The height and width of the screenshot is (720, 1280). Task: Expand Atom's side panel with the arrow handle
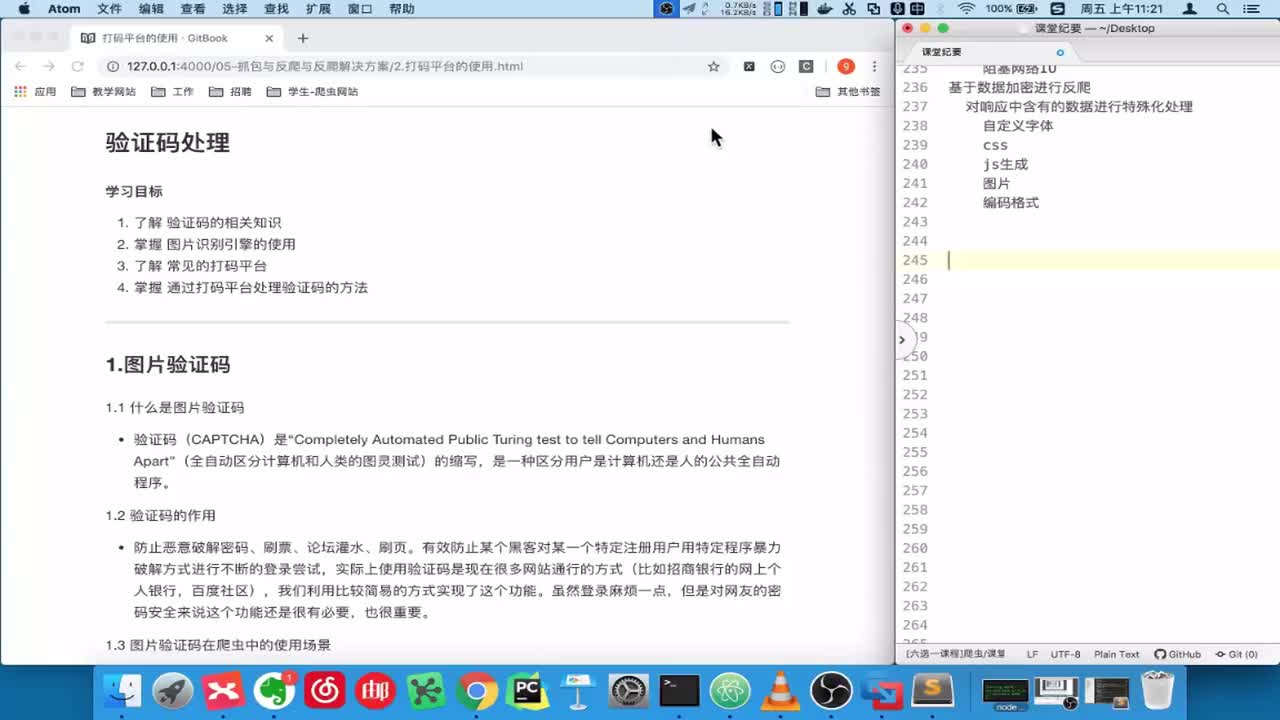tap(902, 339)
